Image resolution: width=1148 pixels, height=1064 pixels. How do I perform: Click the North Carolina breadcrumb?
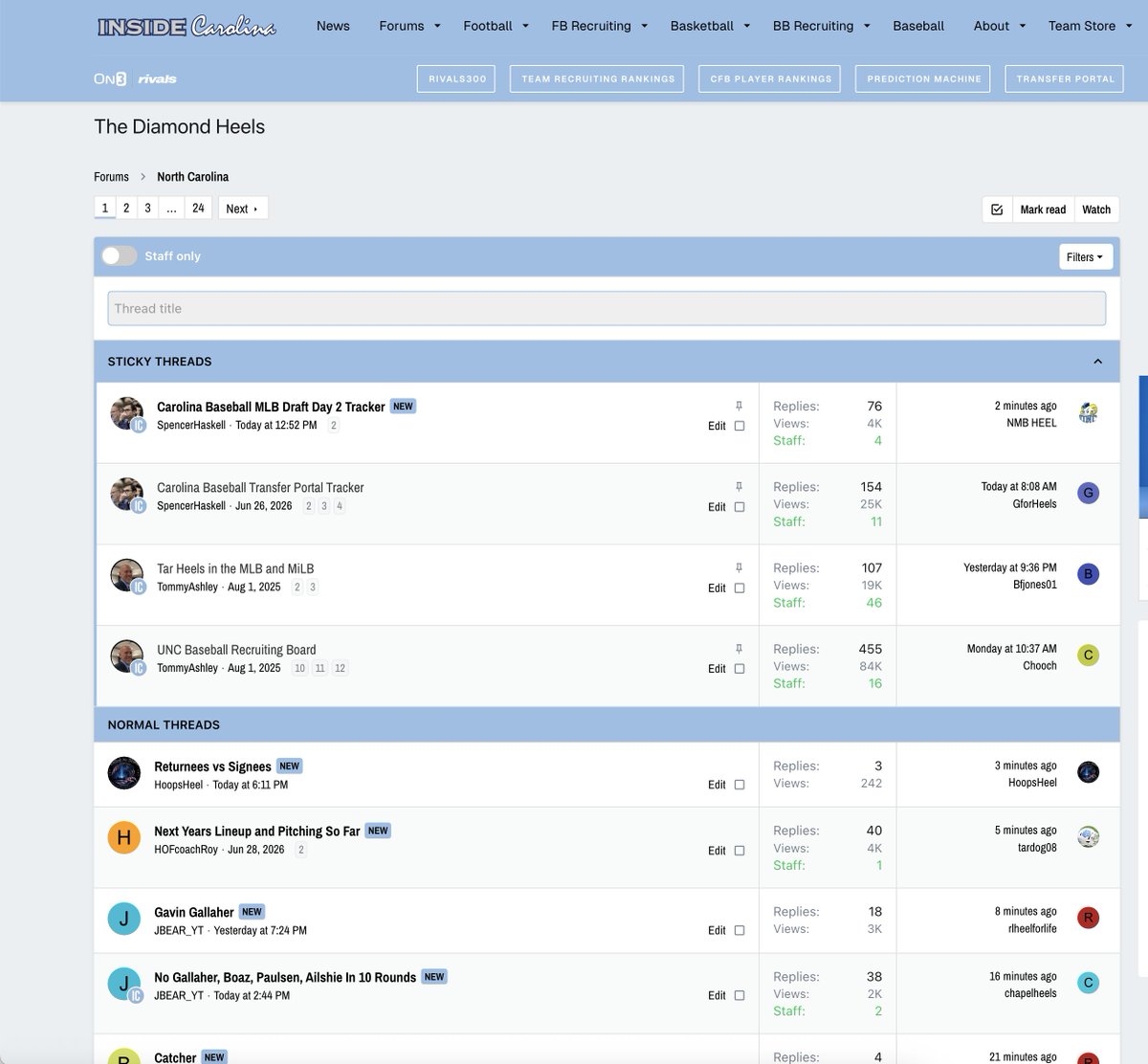(192, 177)
